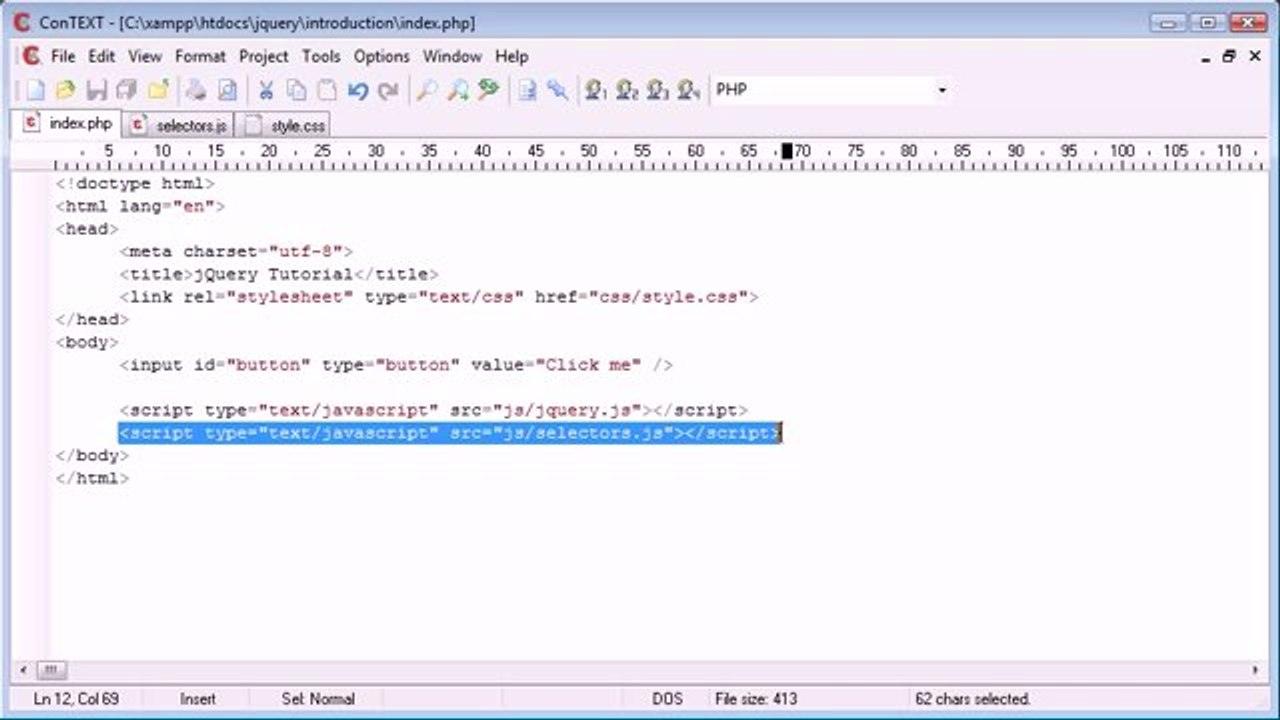Open the View menu
Screen dimensions: 1280x720
[145, 56]
